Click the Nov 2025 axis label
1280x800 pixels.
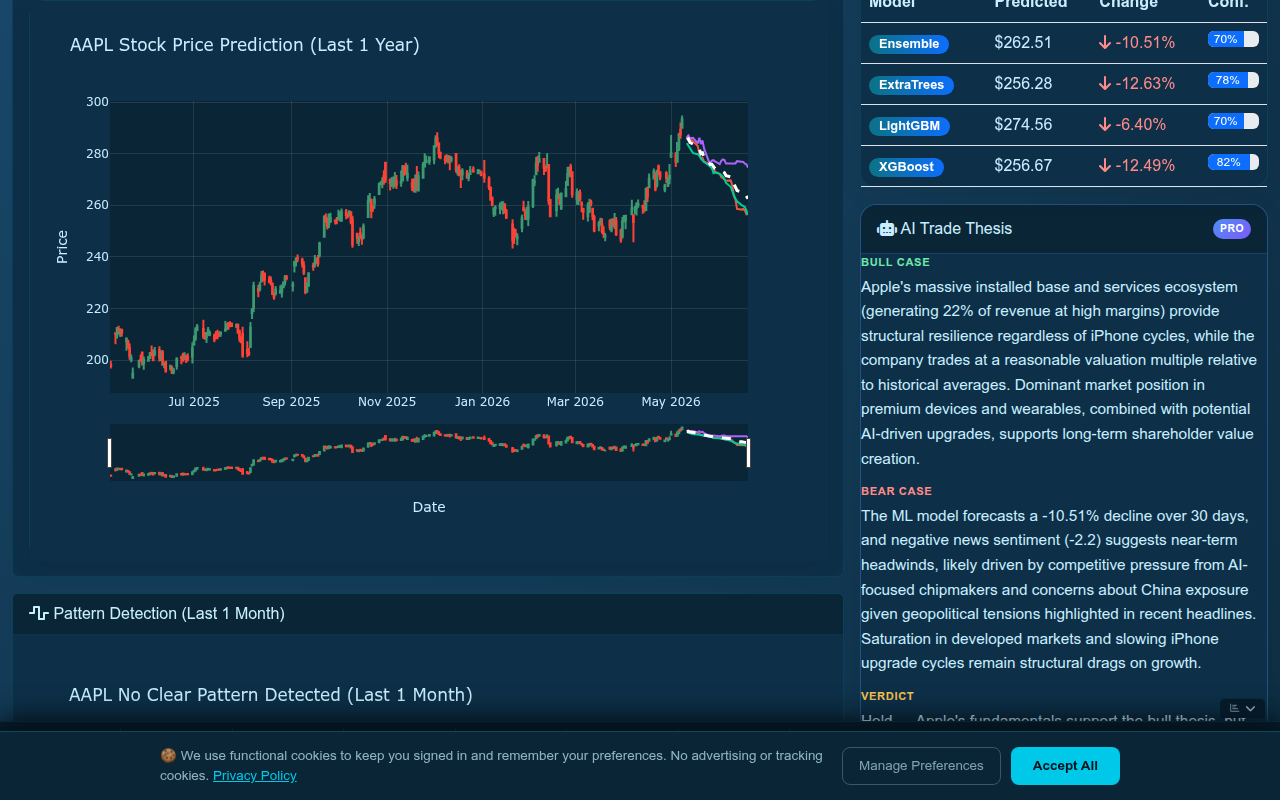click(387, 402)
